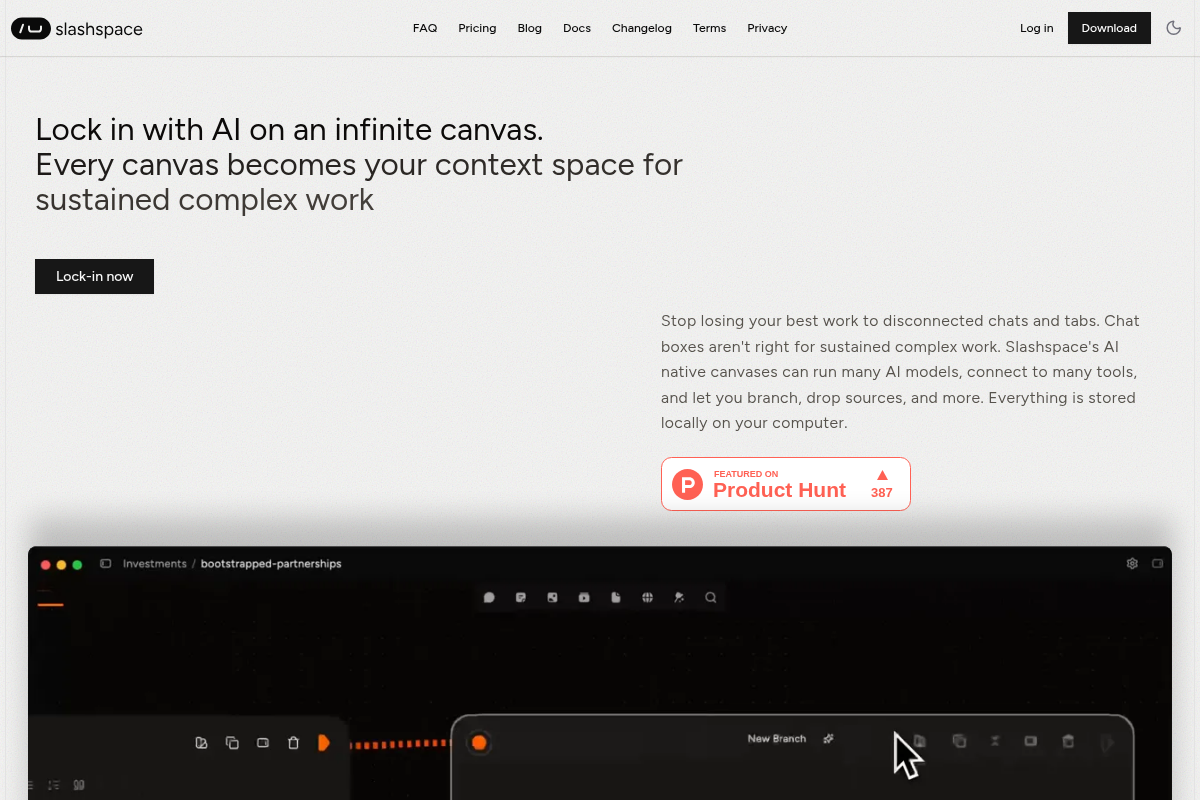Click the orange branch connector on left card
Viewport: 1200px width, 800px height.
coord(324,743)
